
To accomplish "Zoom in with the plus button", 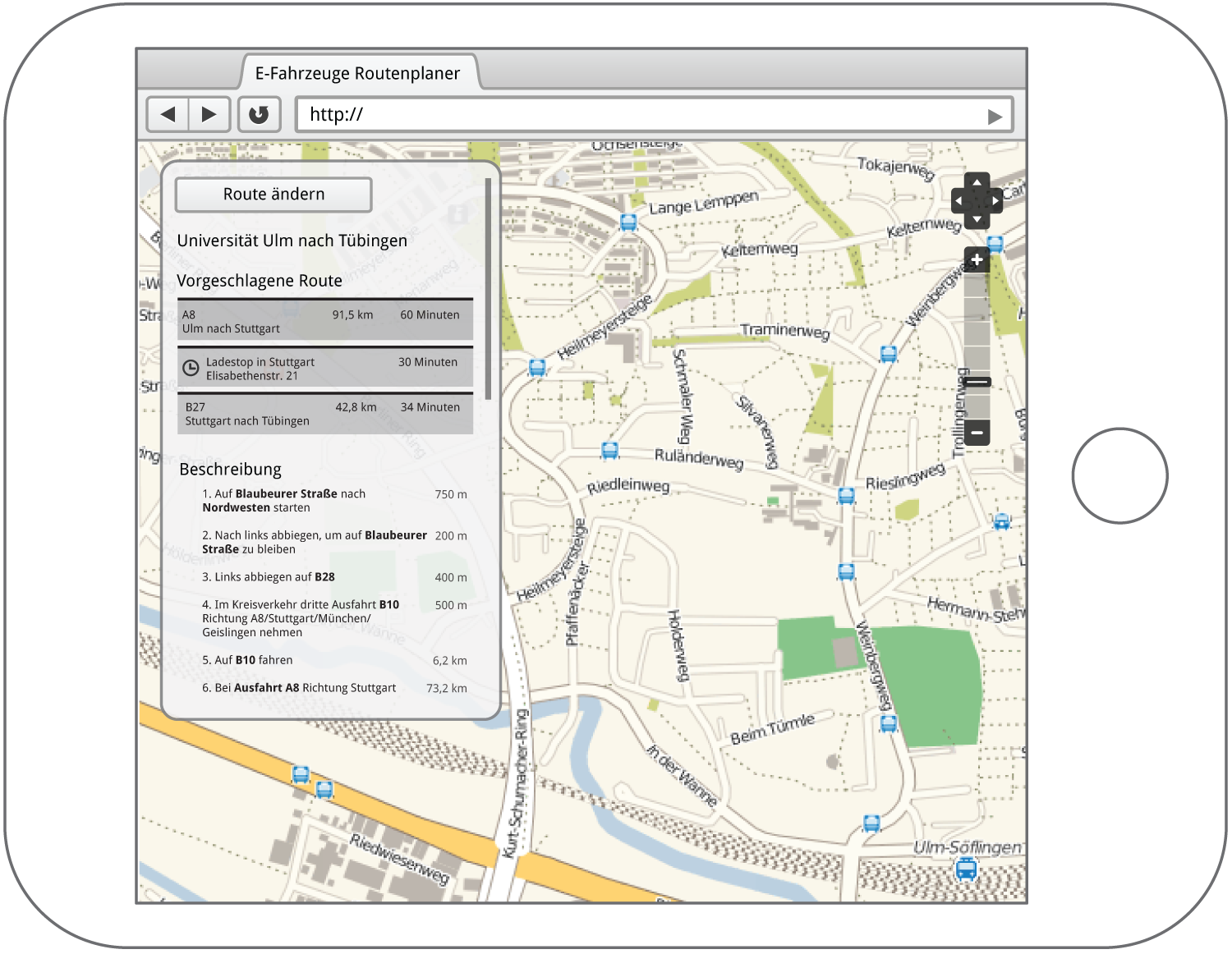I will [x=977, y=260].
